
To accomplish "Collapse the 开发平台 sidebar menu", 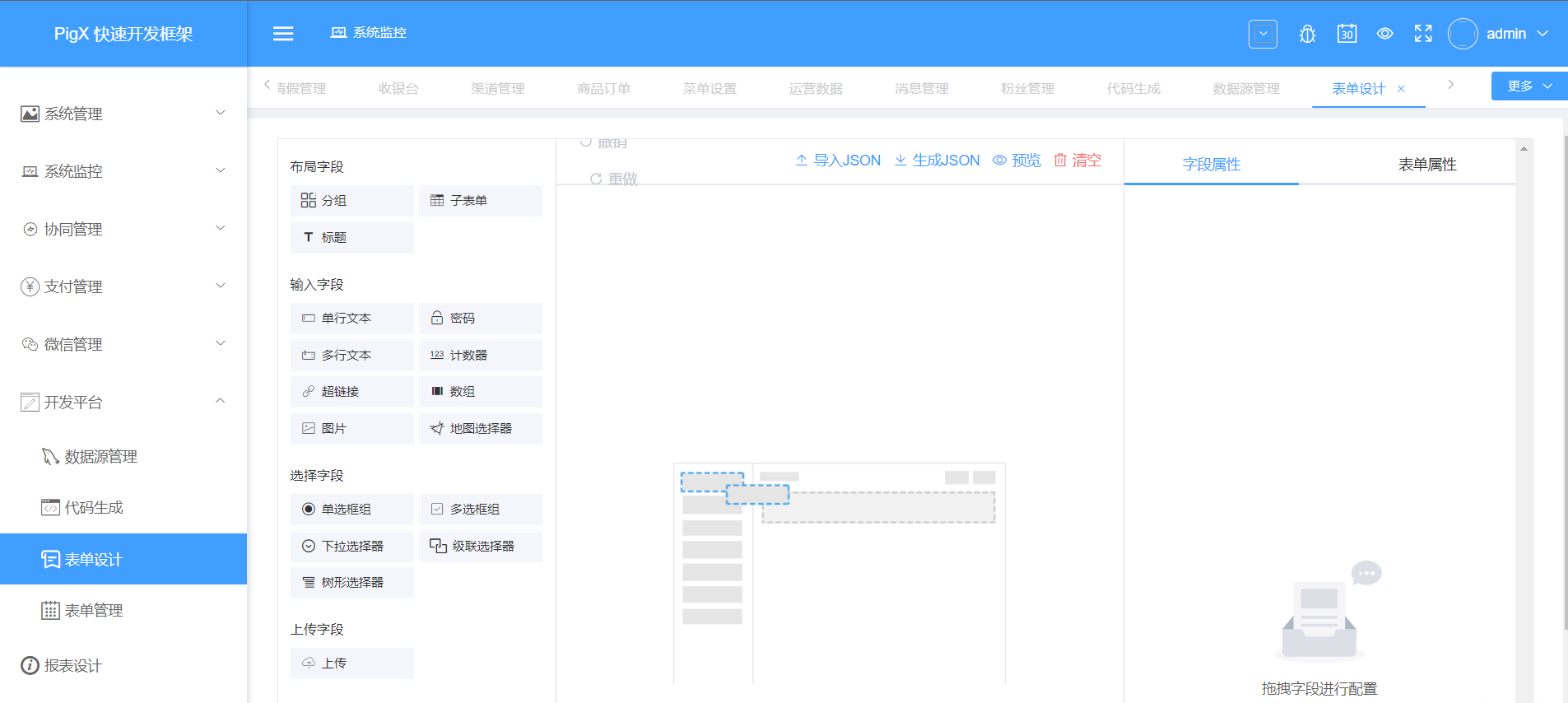I will point(123,402).
